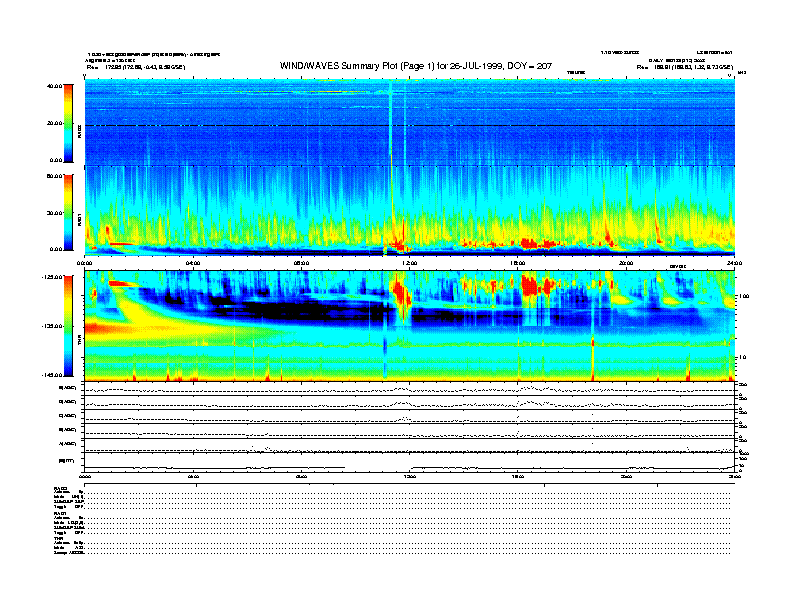Click the 08:00 tick label under the RAD1 spectrogram
Screen dimensions: 792x612
pos(301,263)
